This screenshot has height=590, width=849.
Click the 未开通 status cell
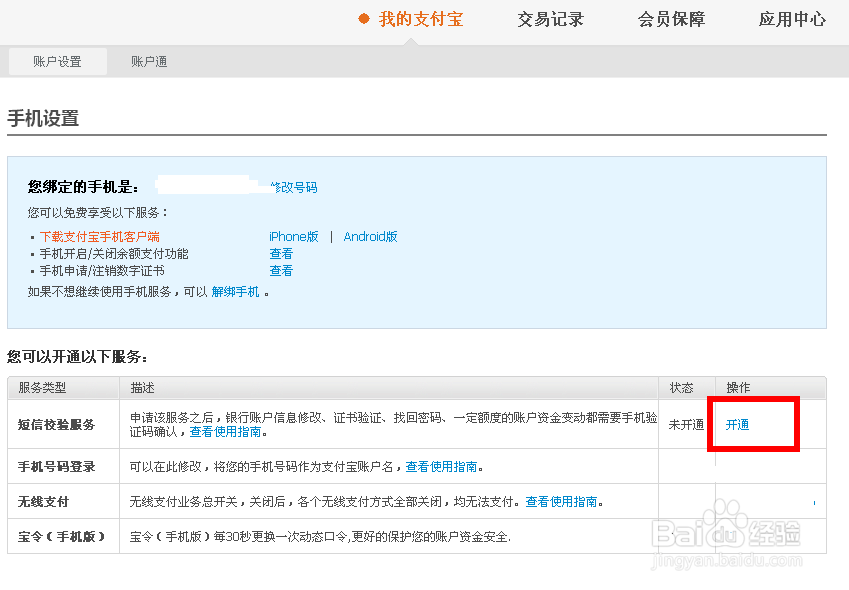tap(686, 425)
